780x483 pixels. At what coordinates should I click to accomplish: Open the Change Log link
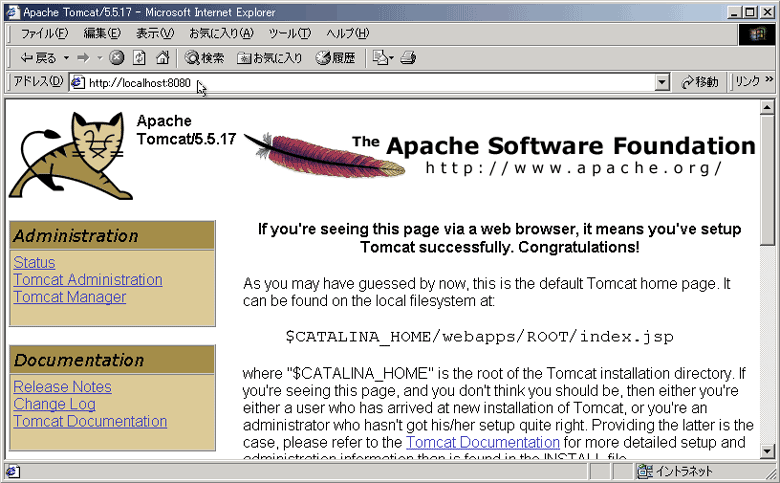[54, 404]
